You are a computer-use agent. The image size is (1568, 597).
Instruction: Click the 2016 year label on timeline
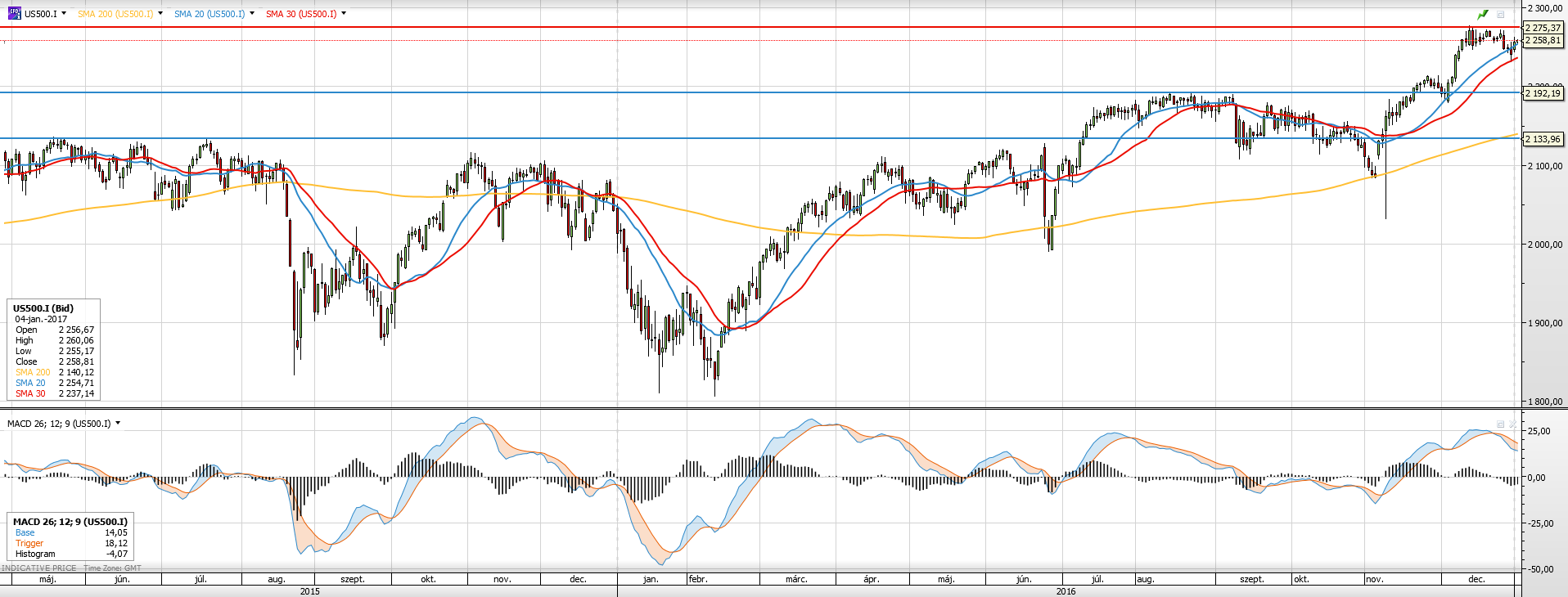tap(1066, 590)
